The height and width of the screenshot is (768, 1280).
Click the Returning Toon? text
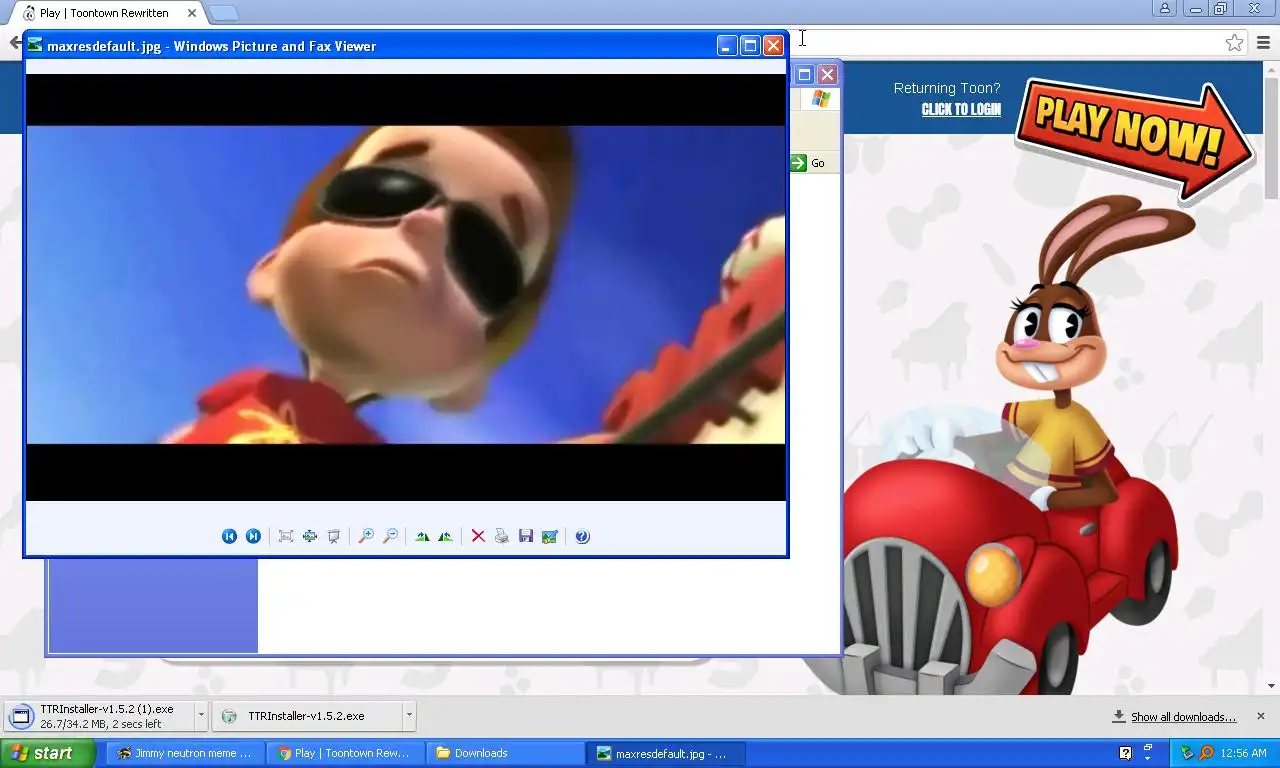click(x=947, y=88)
